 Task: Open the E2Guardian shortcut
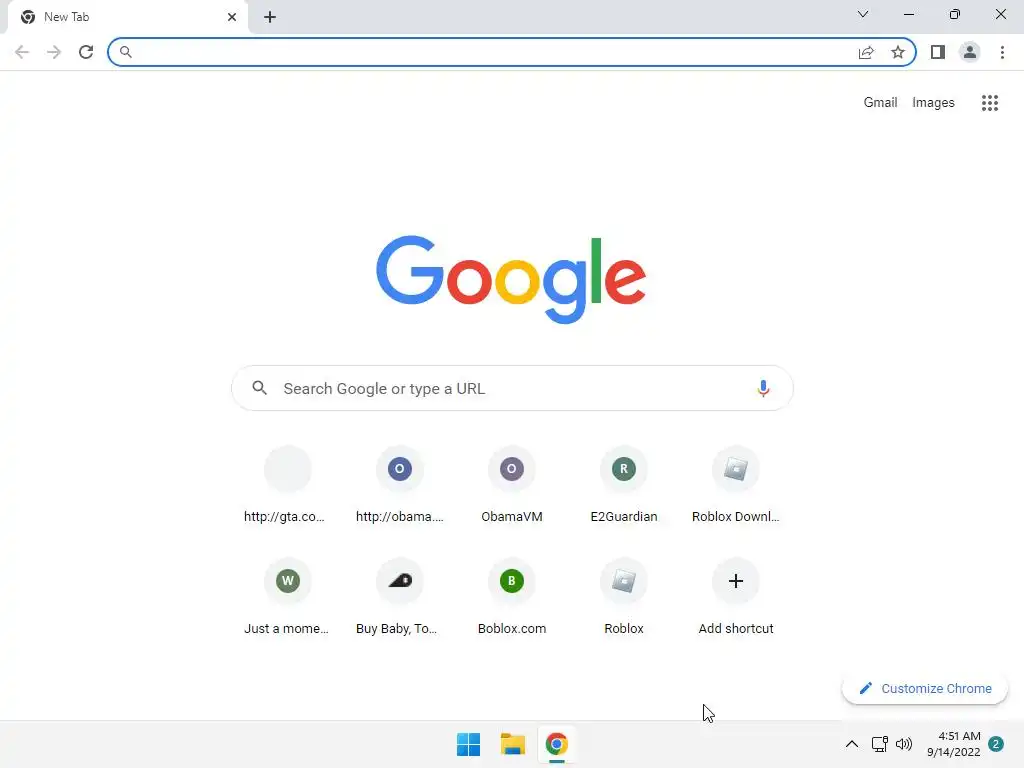click(624, 485)
